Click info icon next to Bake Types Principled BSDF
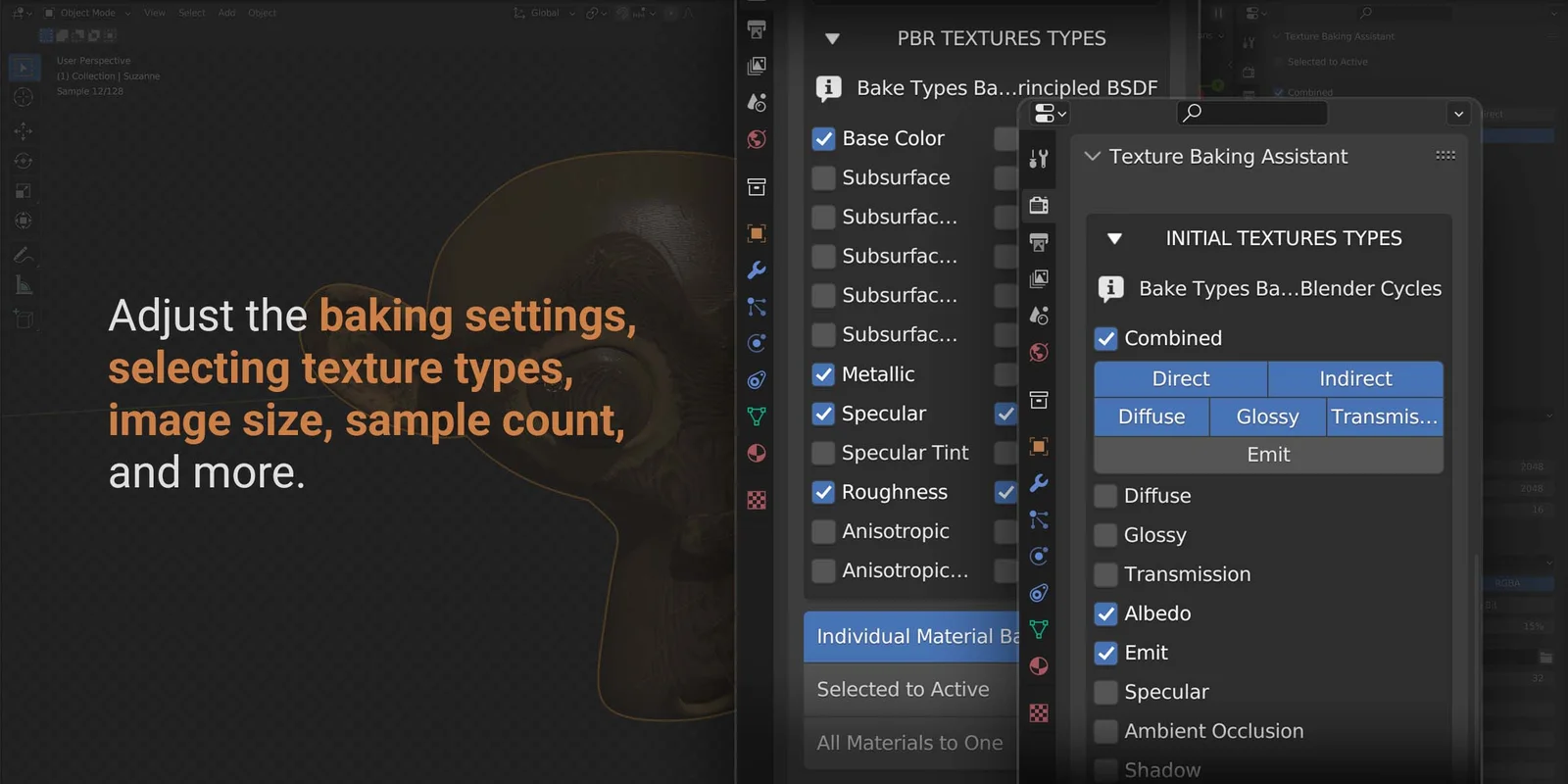This screenshot has height=784, width=1568. pos(829,88)
